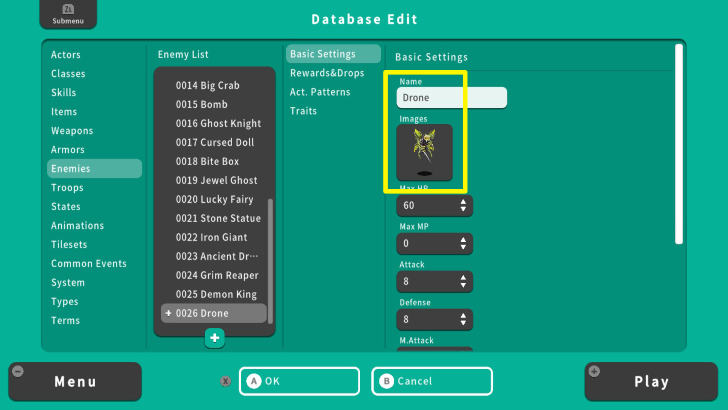
Task: Confirm with the A OK button
Action: [299, 381]
